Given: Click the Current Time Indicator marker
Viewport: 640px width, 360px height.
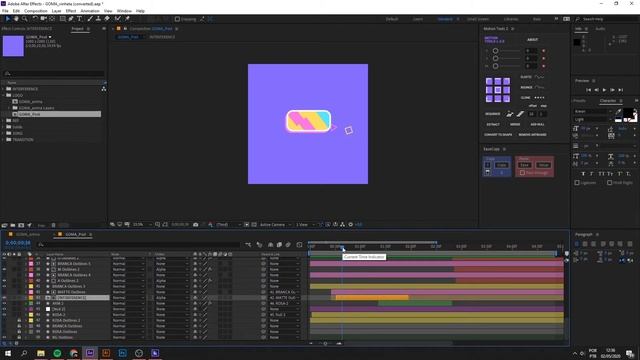Looking at the screenshot, I should [342, 247].
